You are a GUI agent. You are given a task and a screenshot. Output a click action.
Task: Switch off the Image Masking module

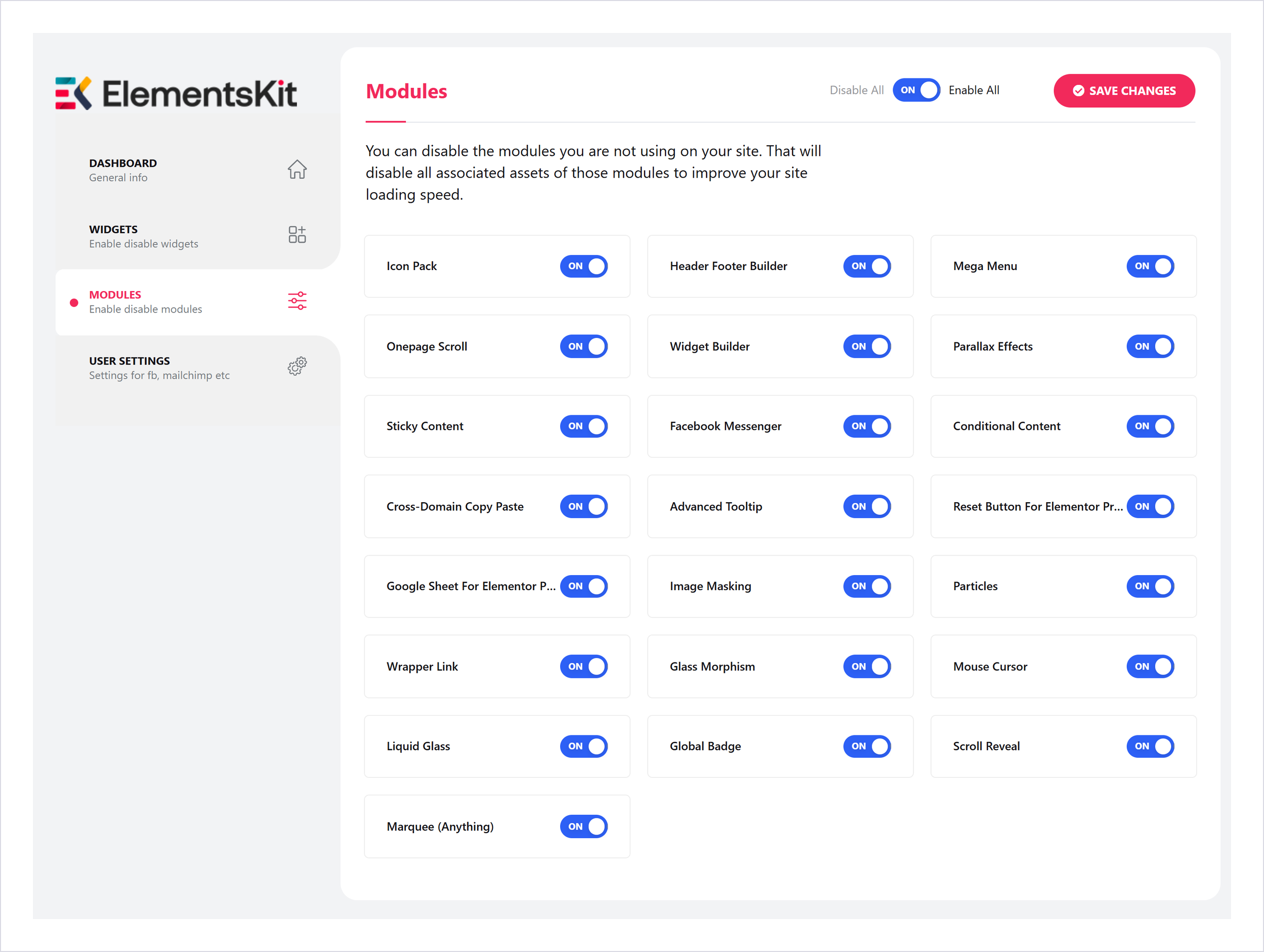[866, 586]
